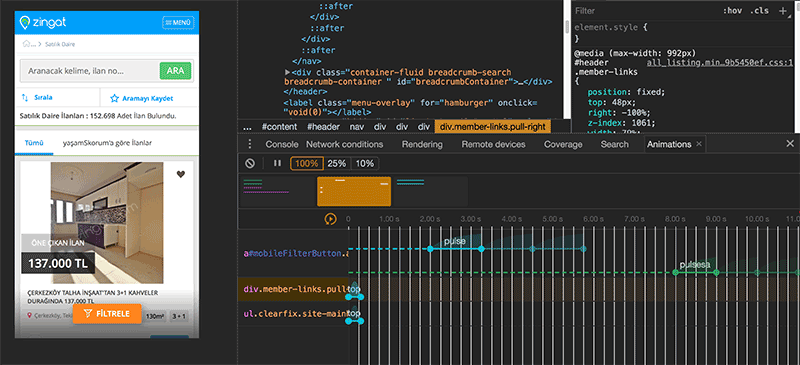Select div.member-links.pull-right breadcrumb
800x365 pixels.
point(492,127)
